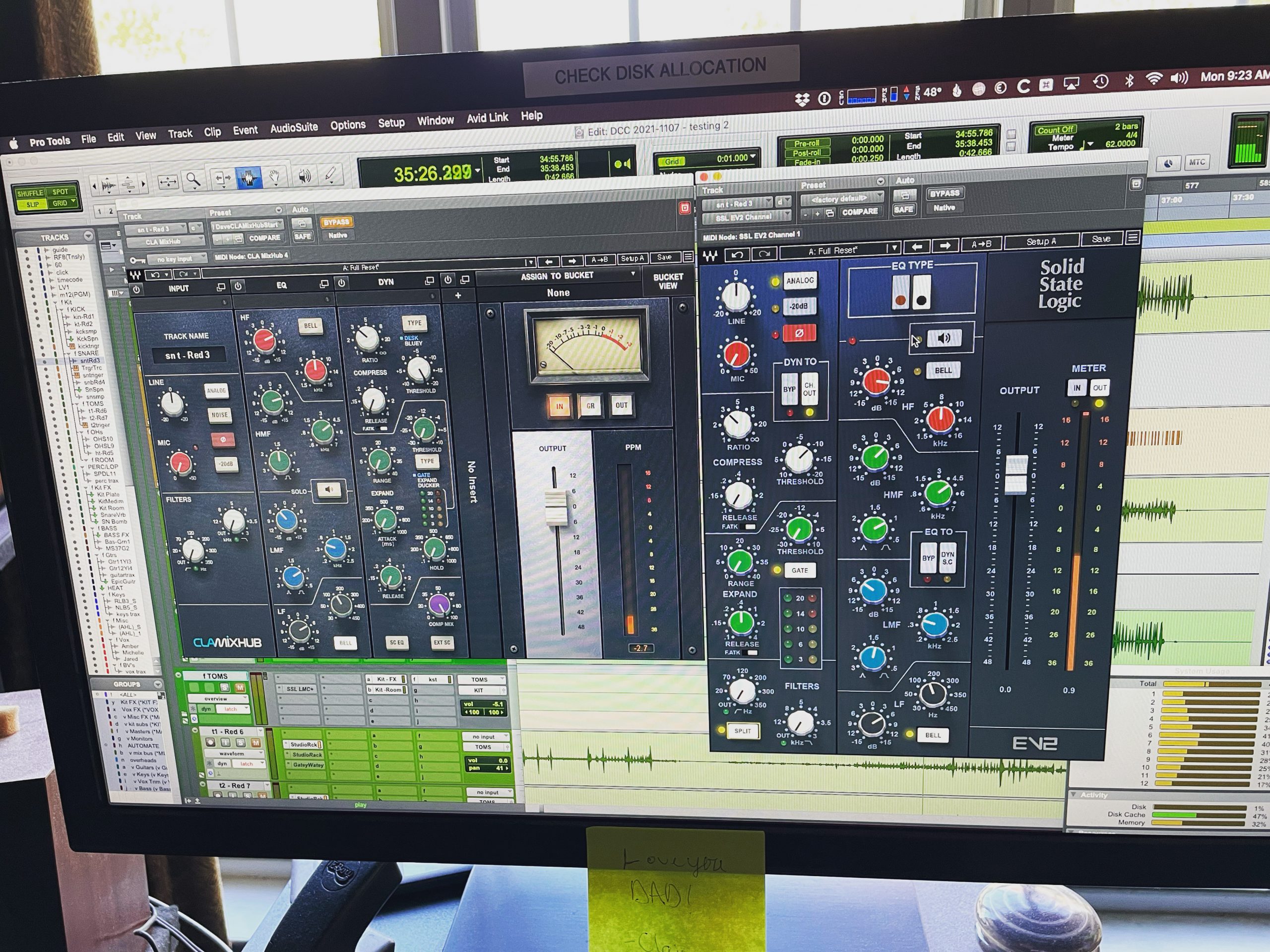Toggle -20dB pad in SSL EV2
The image size is (1270, 952).
(x=798, y=306)
